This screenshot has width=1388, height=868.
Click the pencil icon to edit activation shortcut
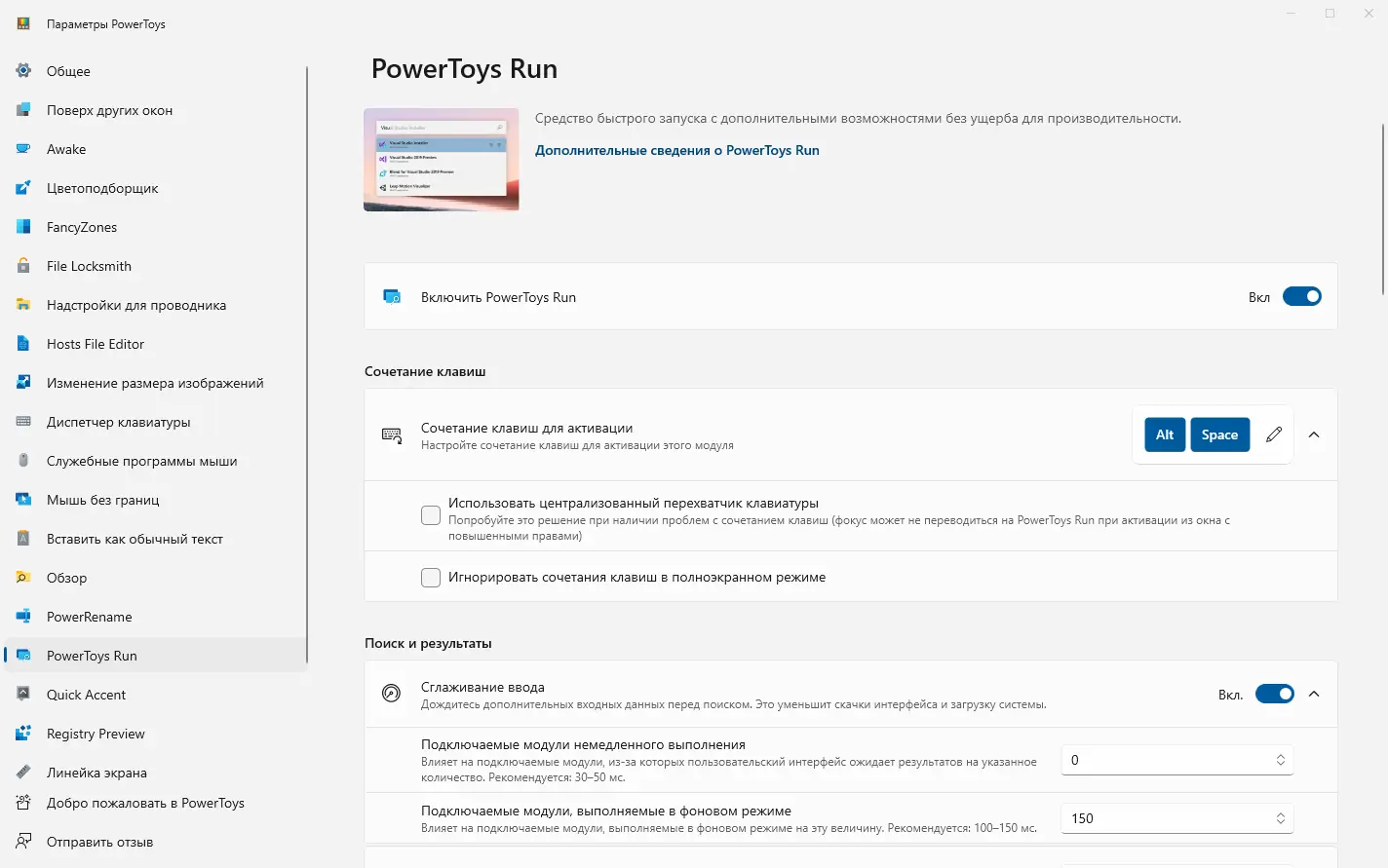(x=1274, y=434)
